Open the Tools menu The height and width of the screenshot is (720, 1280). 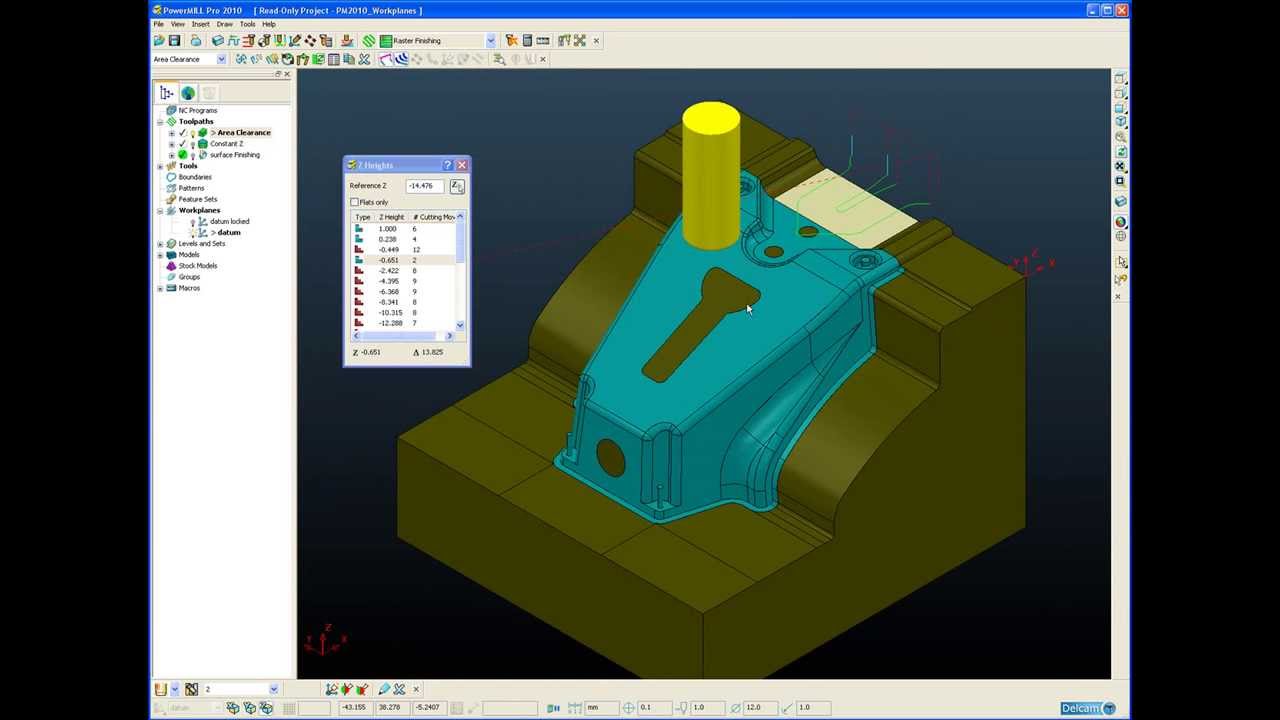pyautogui.click(x=247, y=24)
